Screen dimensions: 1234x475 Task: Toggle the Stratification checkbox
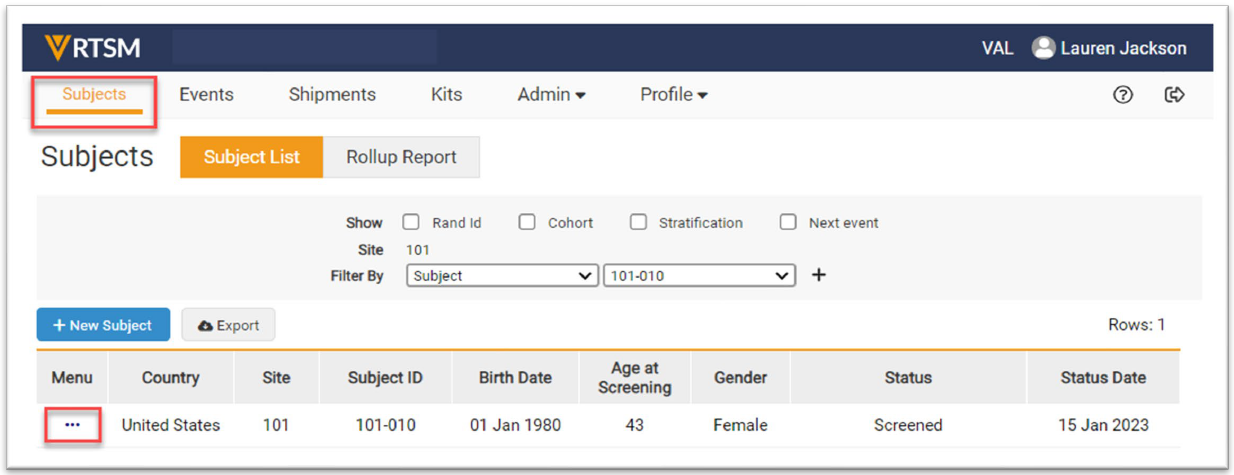tap(638, 223)
